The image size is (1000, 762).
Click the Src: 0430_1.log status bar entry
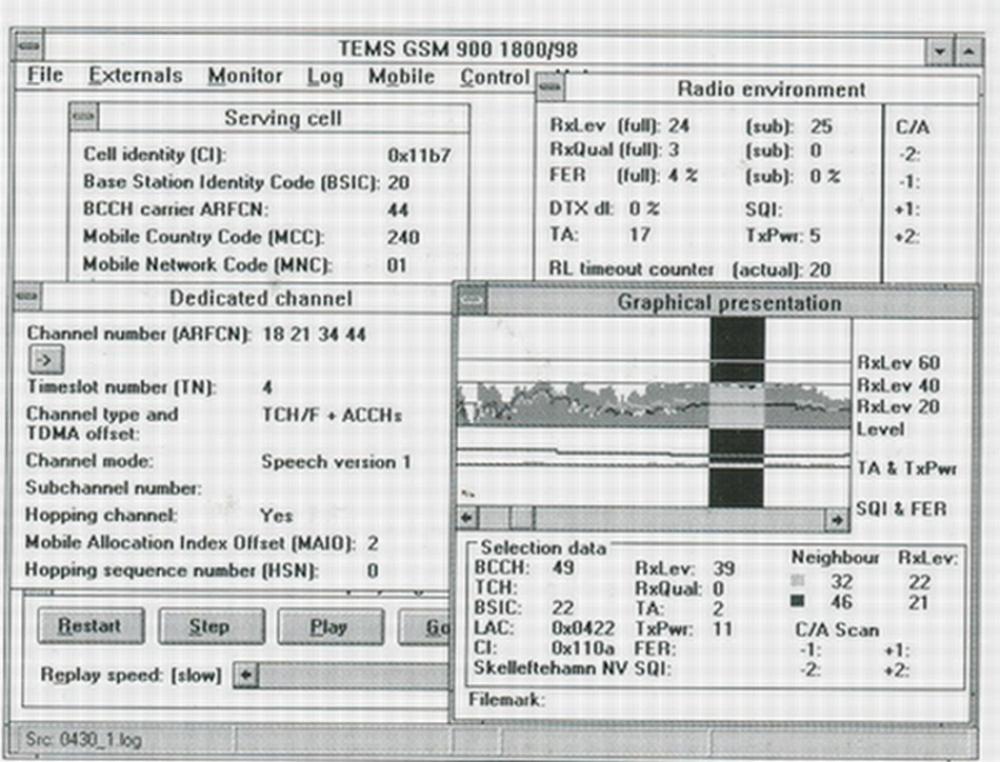pos(84,740)
